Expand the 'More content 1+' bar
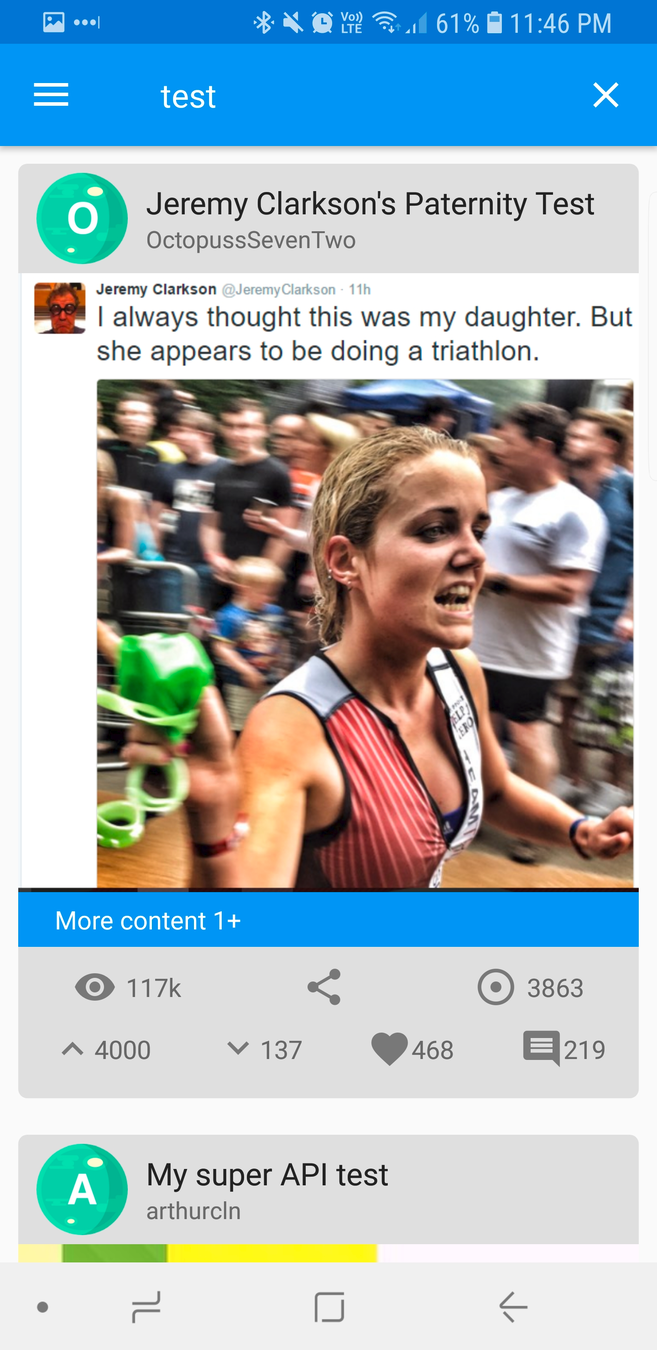 click(328, 920)
